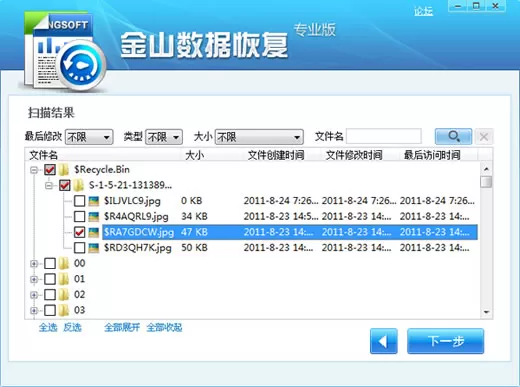Click the $Recycle.Bin folder name
This screenshot has height=387, width=520.
point(102,170)
